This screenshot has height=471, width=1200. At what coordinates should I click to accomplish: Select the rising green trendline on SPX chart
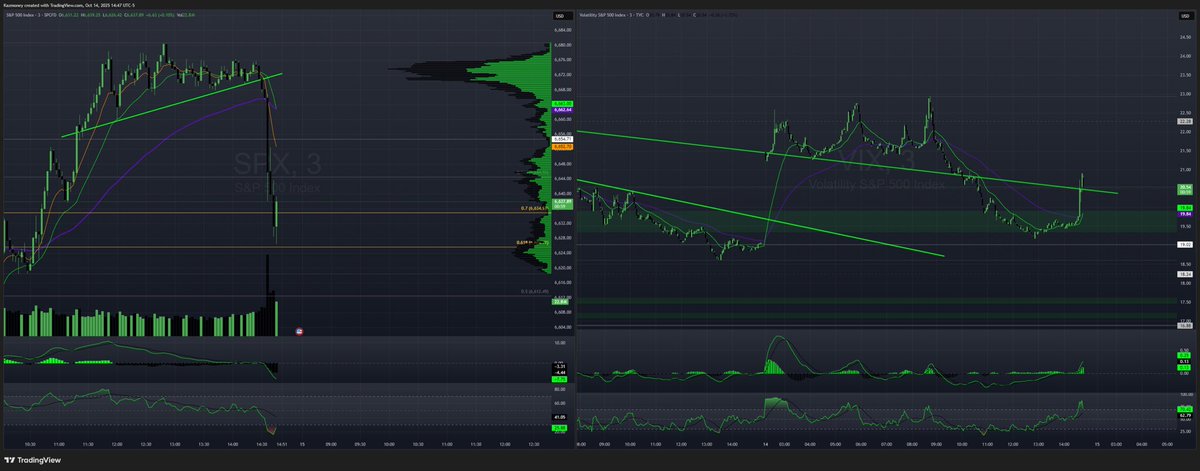click(172, 104)
